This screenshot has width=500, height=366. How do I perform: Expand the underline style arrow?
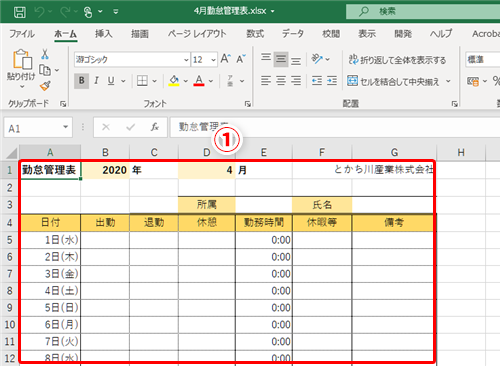coord(123,81)
